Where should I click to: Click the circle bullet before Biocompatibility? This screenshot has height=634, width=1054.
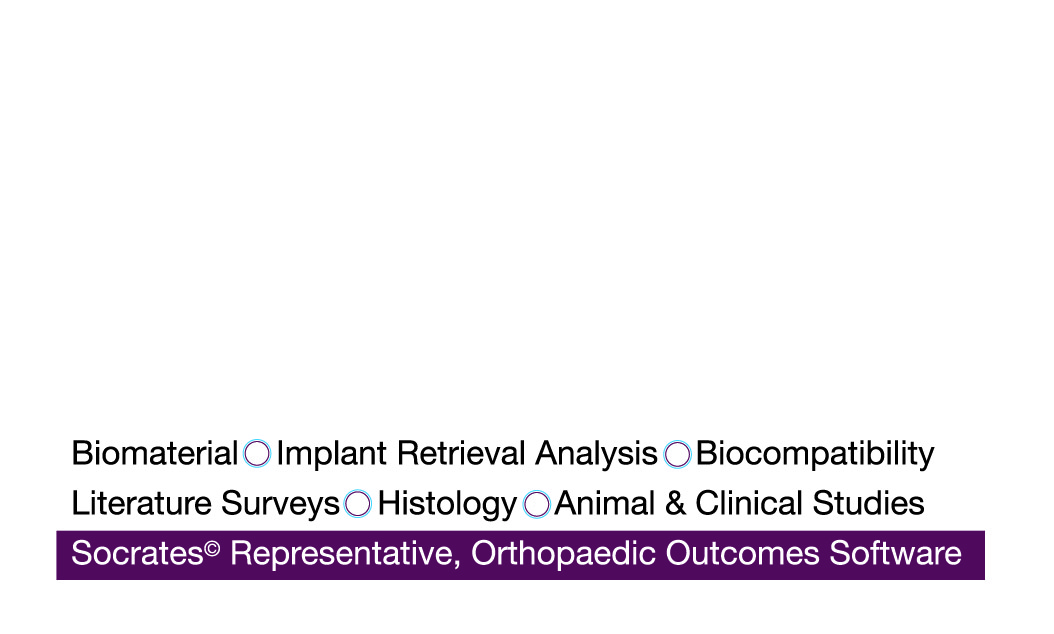tap(678, 454)
